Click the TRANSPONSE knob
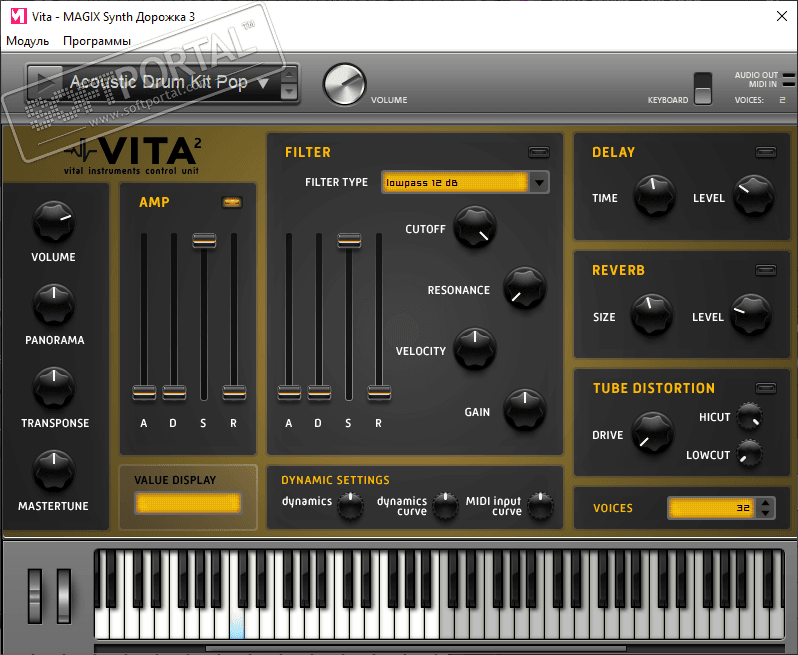 (53, 388)
